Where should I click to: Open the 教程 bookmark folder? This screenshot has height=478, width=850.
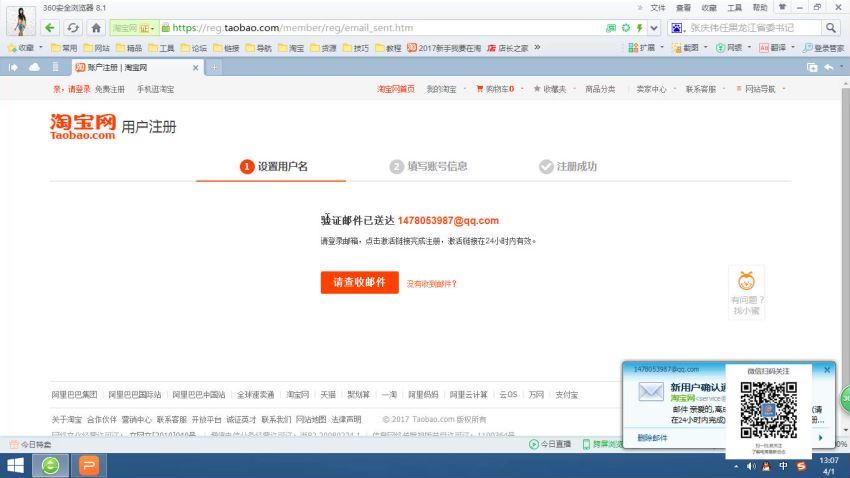point(388,48)
